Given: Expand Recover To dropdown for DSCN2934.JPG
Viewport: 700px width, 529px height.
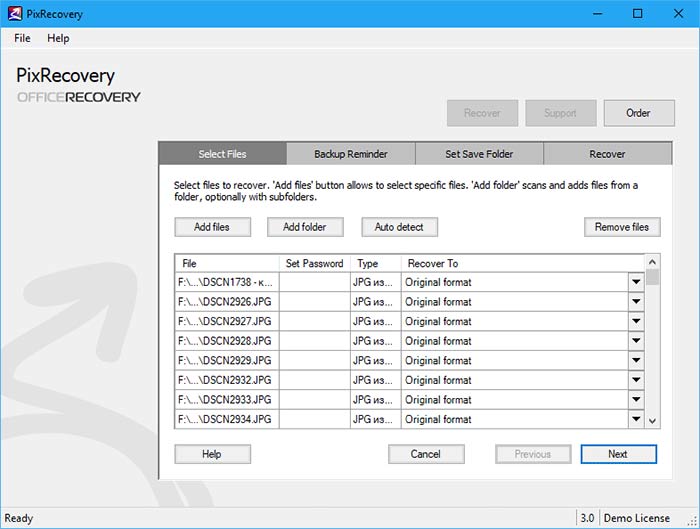Looking at the screenshot, I should pos(636,419).
